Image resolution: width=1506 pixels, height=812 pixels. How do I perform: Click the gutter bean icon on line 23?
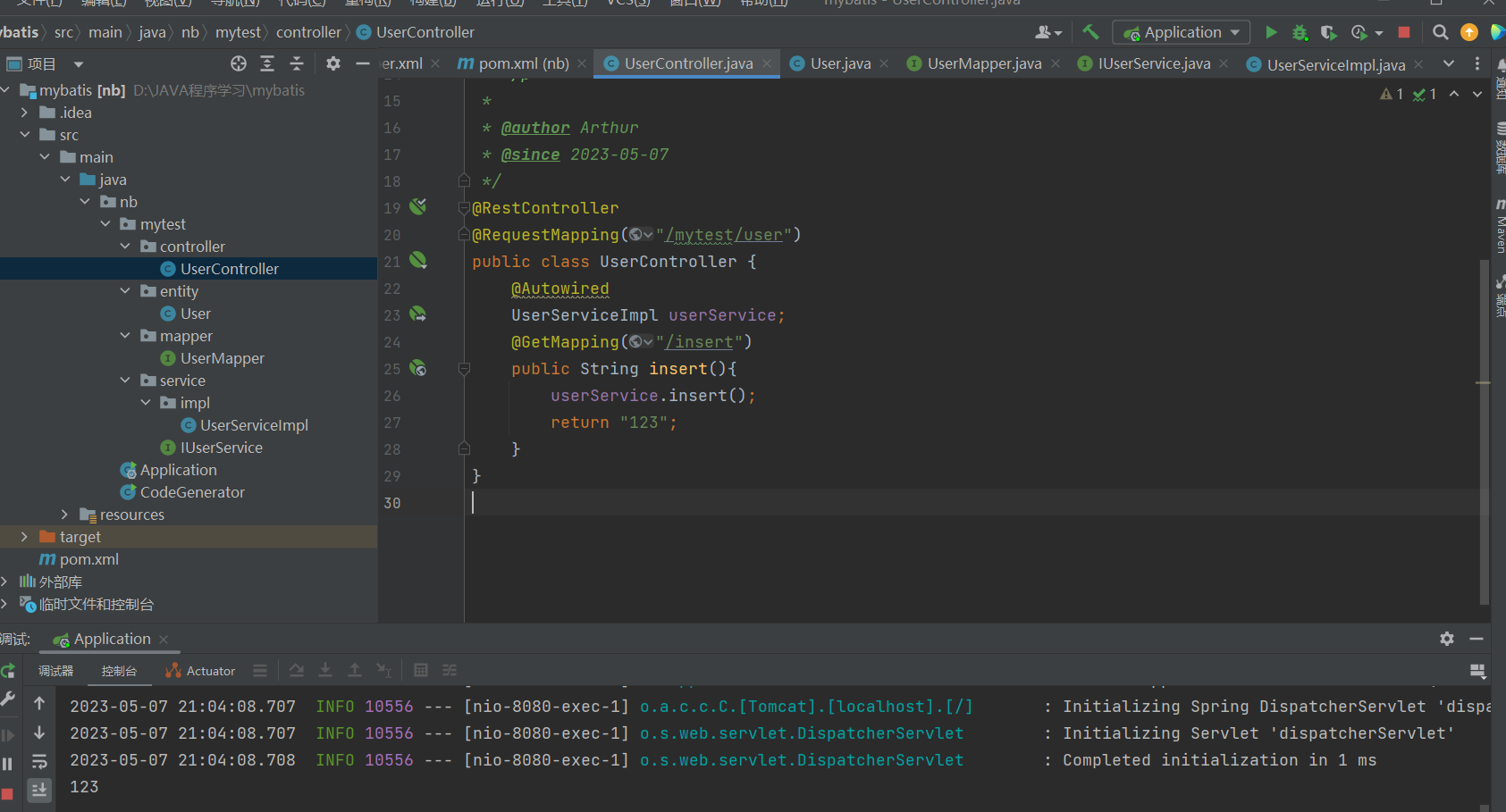(417, 314)
